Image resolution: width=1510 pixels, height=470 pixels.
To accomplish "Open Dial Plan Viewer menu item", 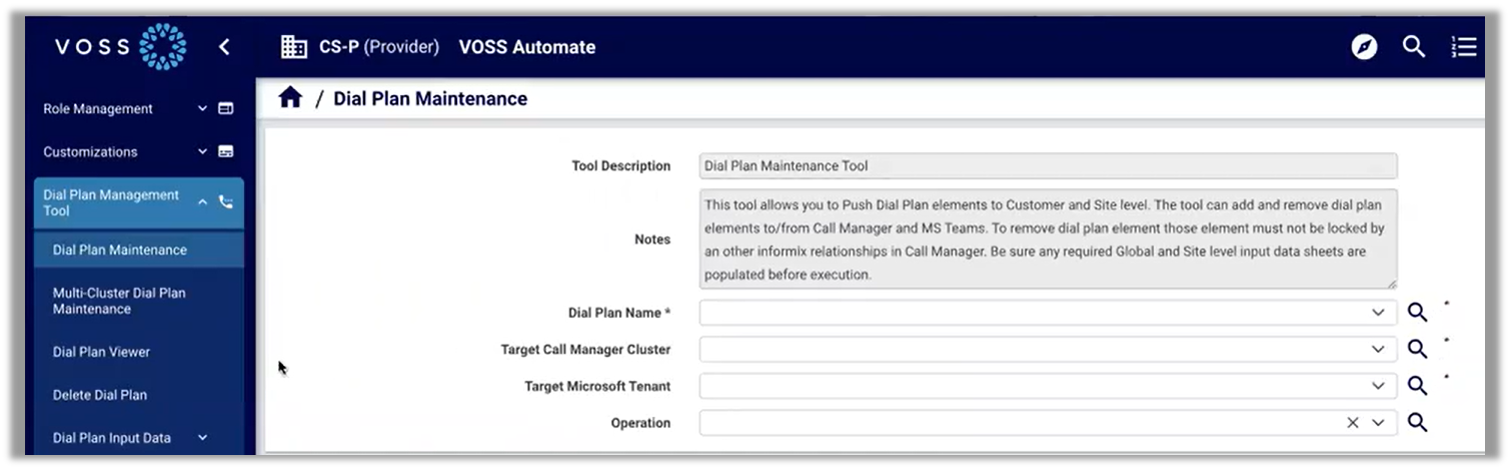I will coord(139,352).
